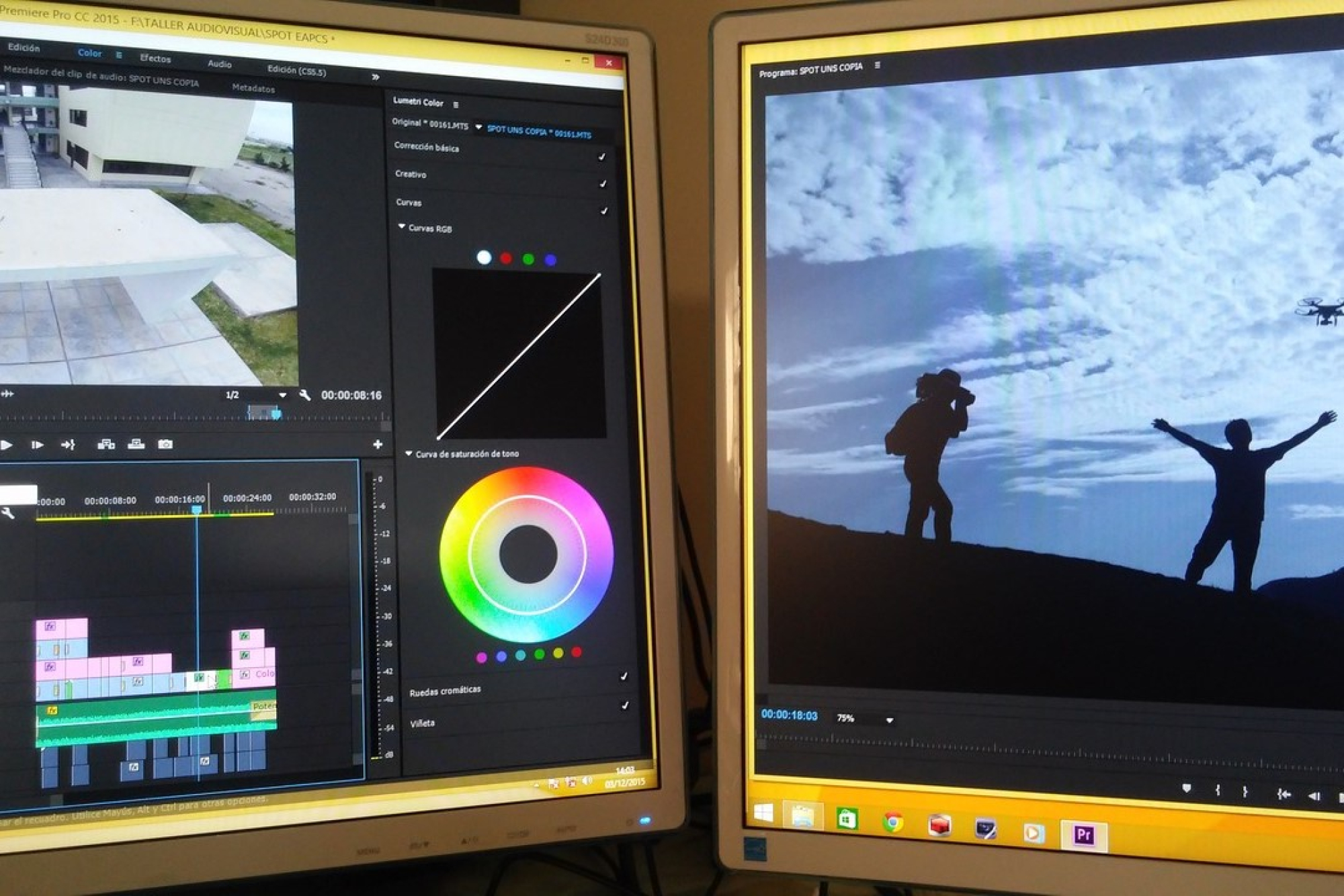Image resolution: width=1344 pixels, height=896 pixels.
Task: Open the Windows Start button
Action: (763, 813)
